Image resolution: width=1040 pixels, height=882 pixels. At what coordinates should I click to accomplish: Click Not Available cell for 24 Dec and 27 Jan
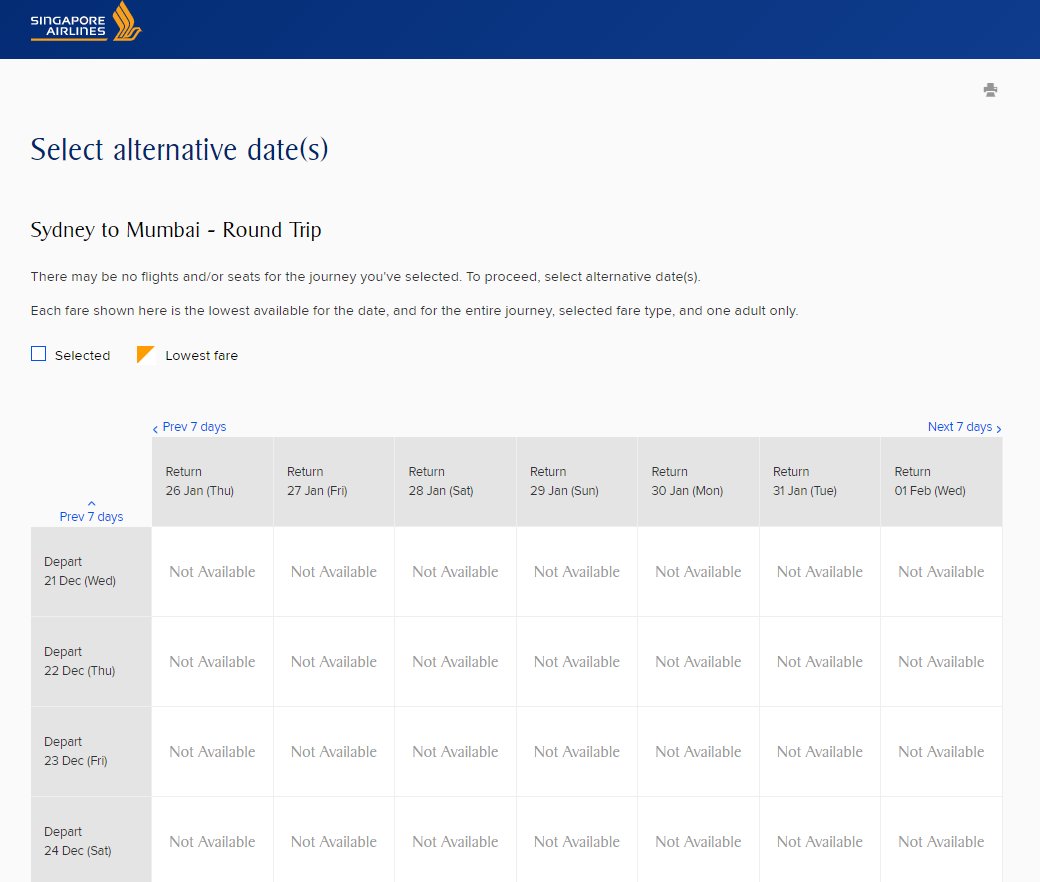[x=334, y=841]
